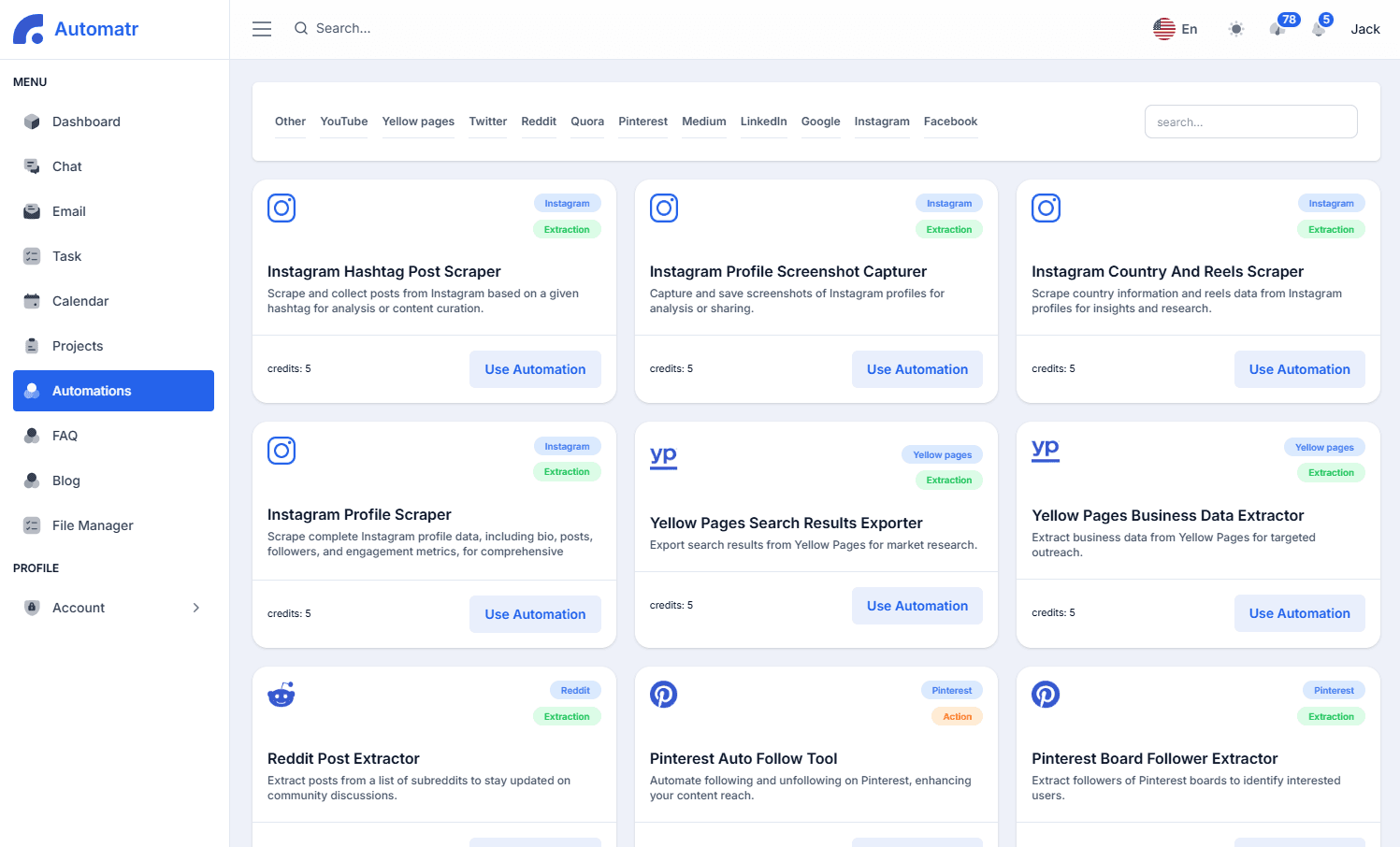The width and height of the screenshot is (1400, 847).
Task: Open File Manager in sidebar
Action: click(x=93, y=525)
